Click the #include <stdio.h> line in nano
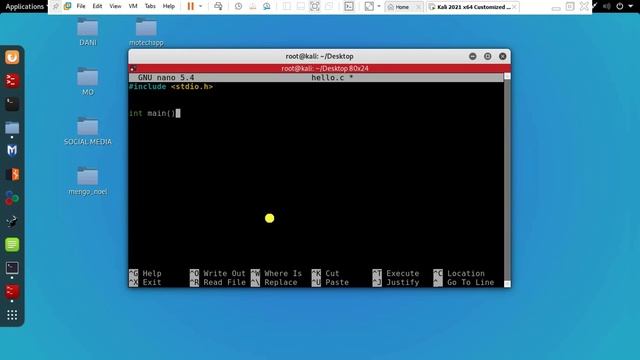Screen dimensions: 640x360 pos(171,87)
